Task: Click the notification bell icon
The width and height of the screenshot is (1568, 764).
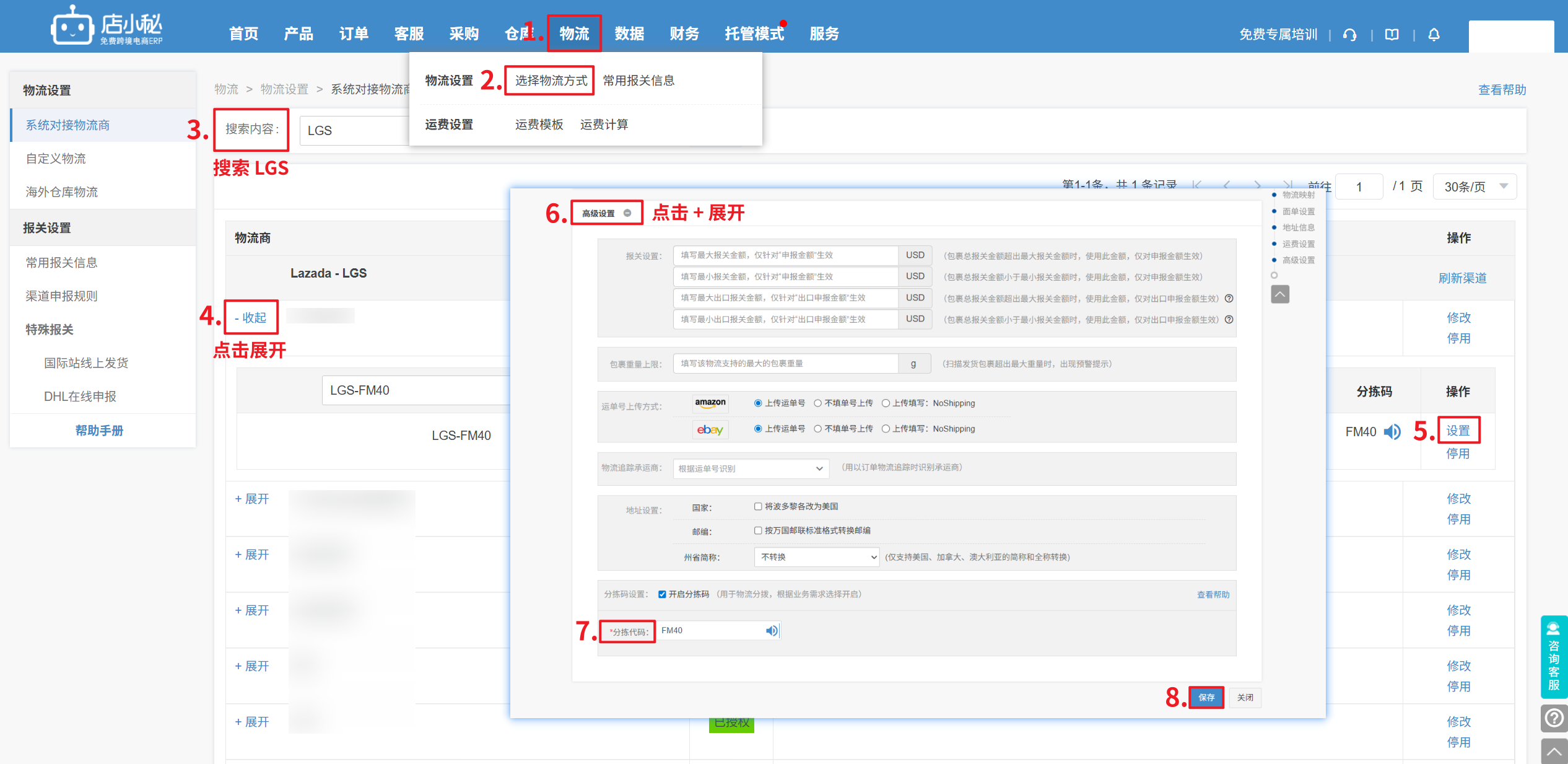Action: click(x=1434, y=35)
